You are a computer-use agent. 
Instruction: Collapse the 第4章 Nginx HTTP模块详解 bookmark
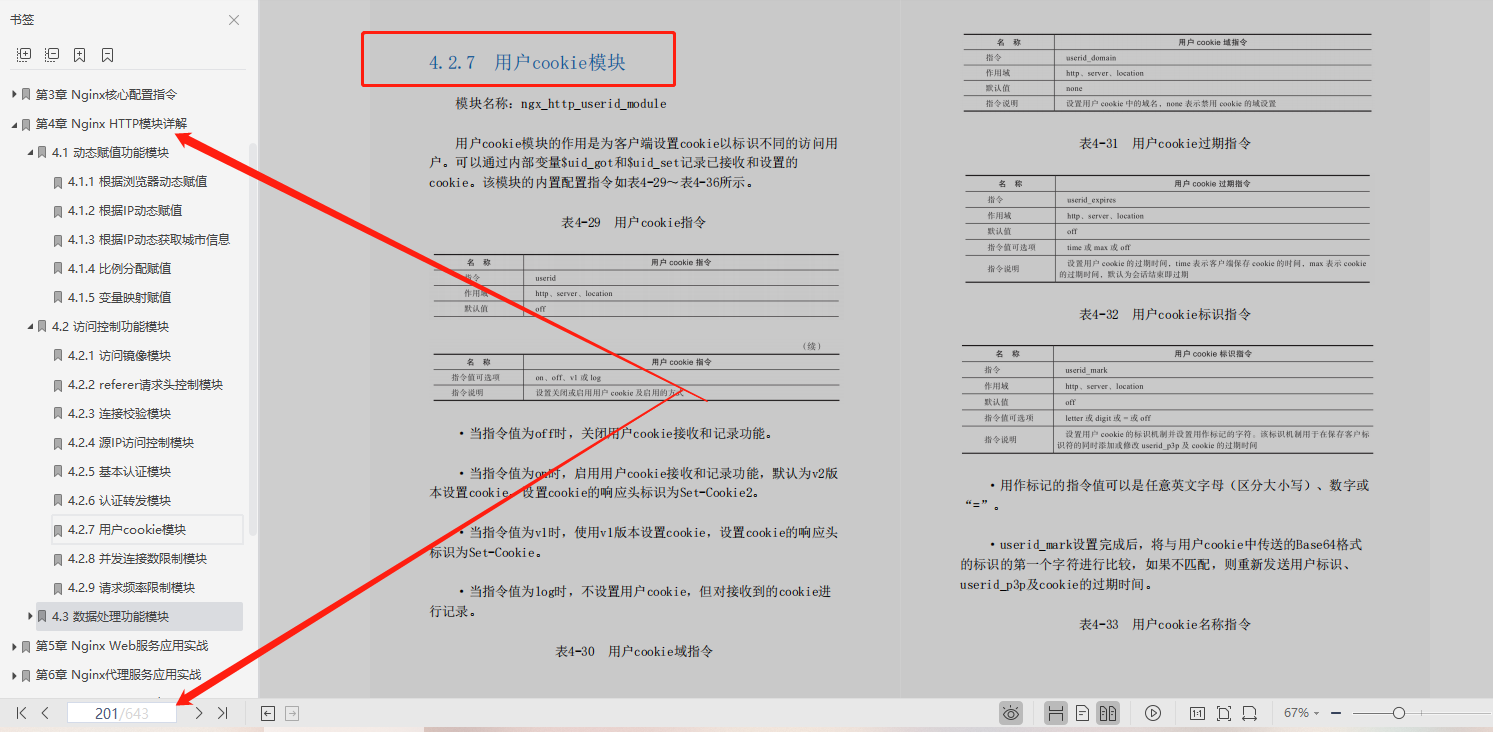tap(14, 124)
